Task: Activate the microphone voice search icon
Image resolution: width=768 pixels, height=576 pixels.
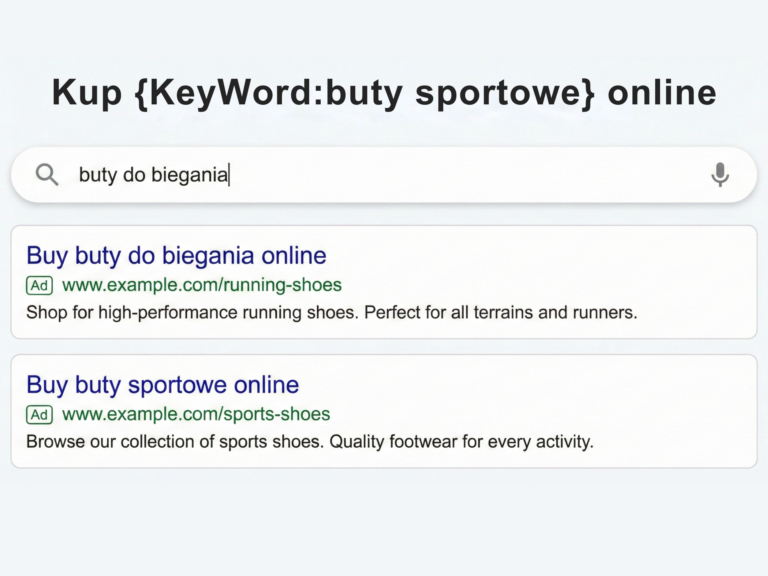Action: coord(720,175)
